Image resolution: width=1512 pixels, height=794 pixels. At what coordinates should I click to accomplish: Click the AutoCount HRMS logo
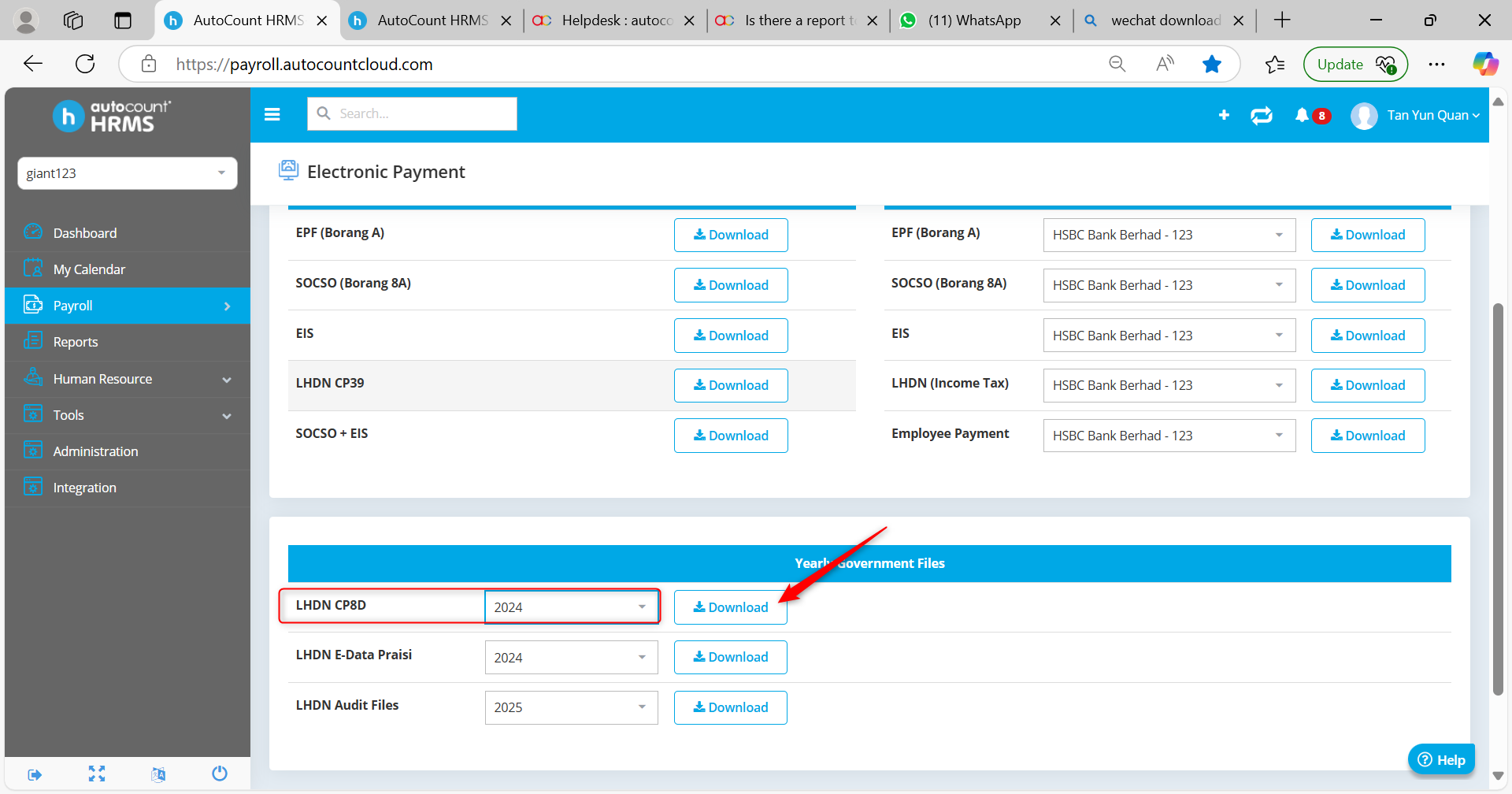112,117
